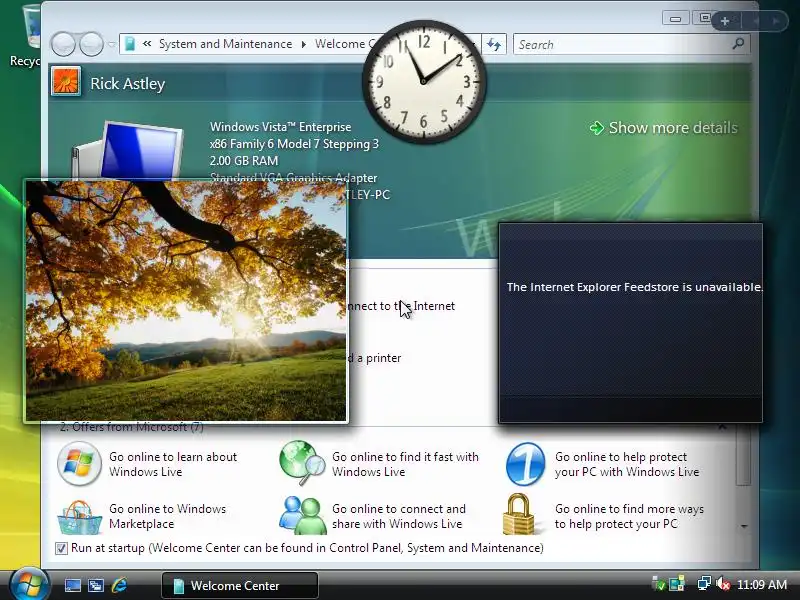Click Rick Astley user picture
Image resolution: width=800 pixels, height=600 pixels.
(x=66, y=81)
